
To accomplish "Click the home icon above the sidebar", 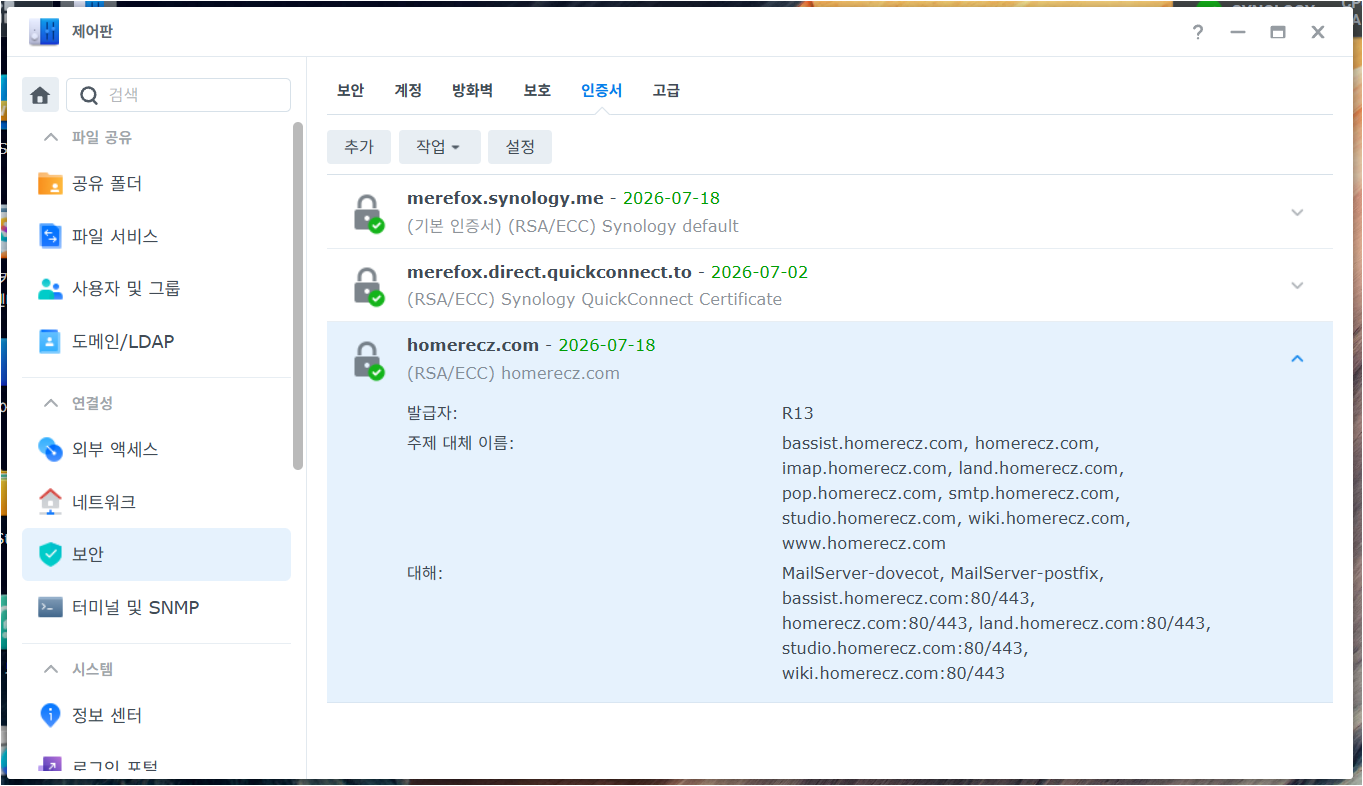I will (40, 93).
